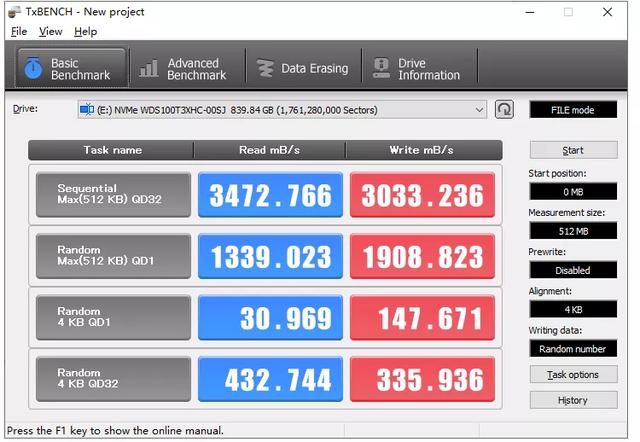Click the Random 4 KB QD1 task button
Image resolution: width=640 pixels, height=442 pixels.
pos(113,317)
